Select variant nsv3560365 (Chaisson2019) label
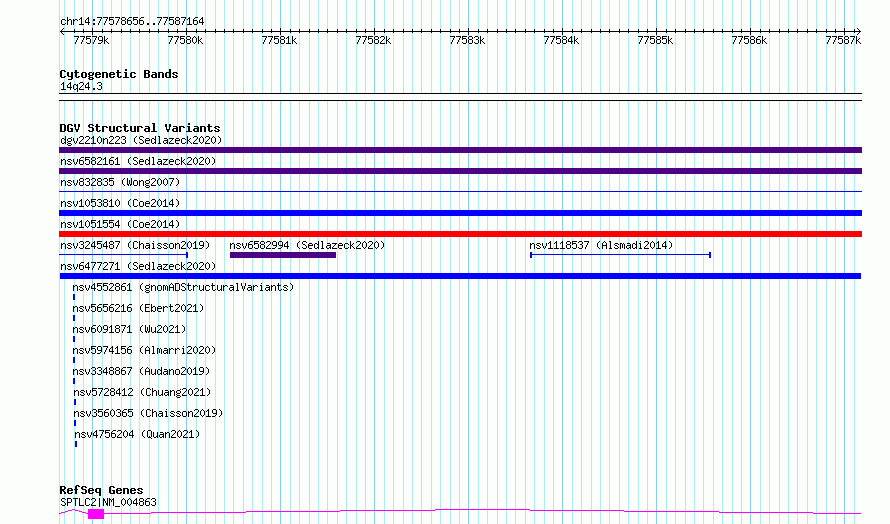This screenshot has height=524, width=890. (x=148, y=413)
